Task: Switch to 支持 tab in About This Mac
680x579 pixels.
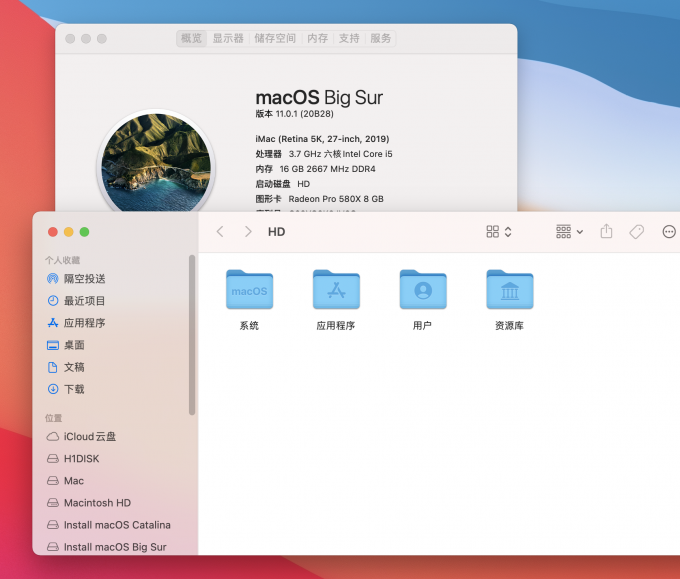Action: [349, 38]
